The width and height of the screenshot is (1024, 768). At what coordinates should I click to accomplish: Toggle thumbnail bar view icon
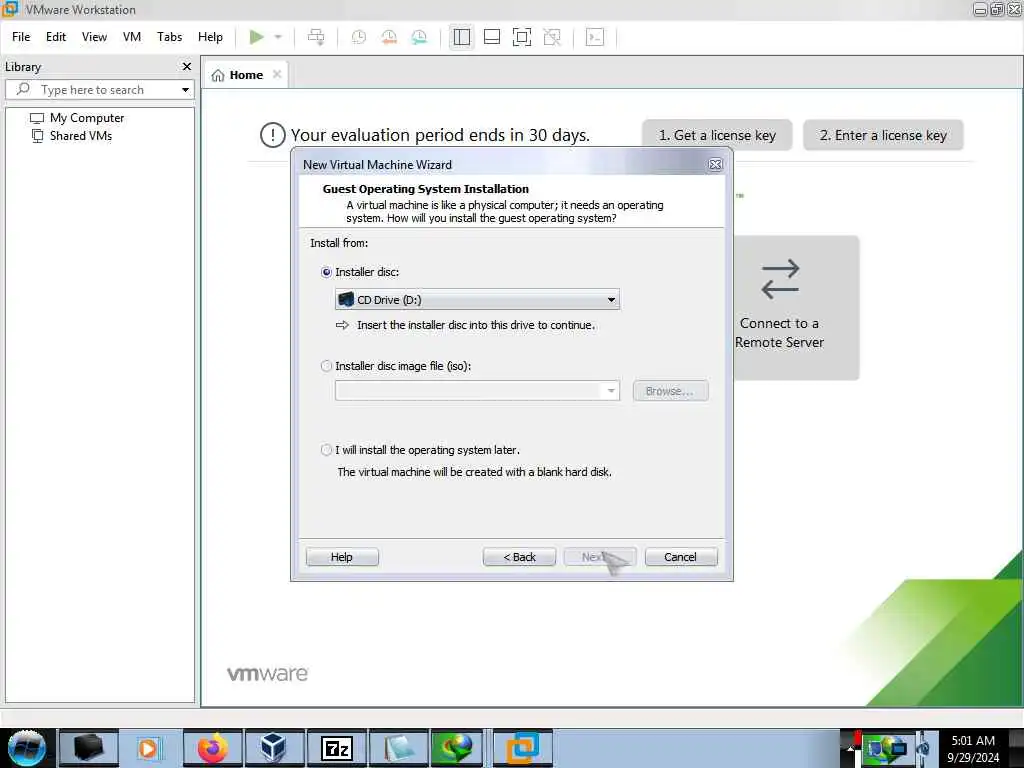click(492, 37)
